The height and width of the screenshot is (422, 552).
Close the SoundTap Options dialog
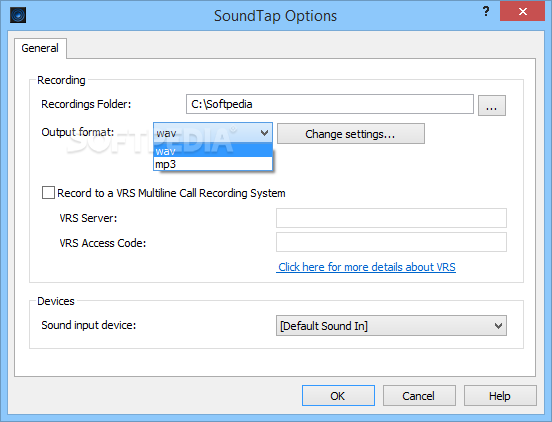tap(522, 11)
